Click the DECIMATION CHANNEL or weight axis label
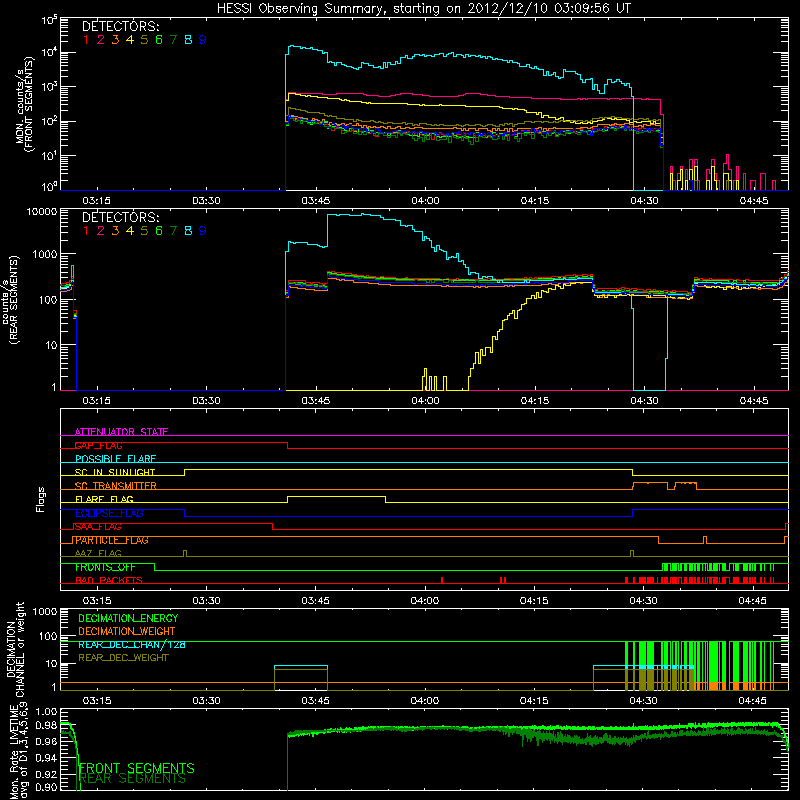 click(15, 649)
